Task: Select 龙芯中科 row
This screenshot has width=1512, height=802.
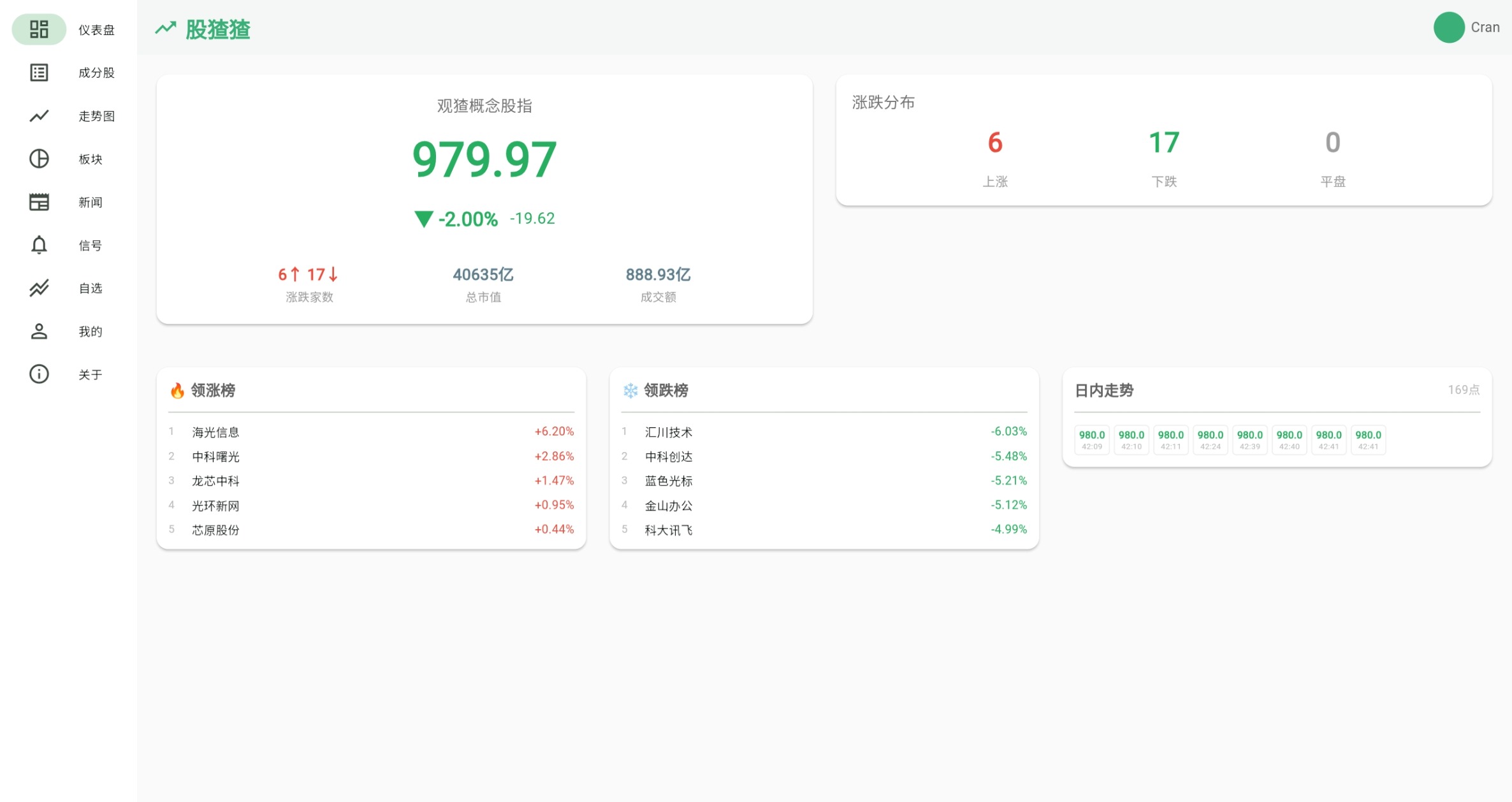Action: (371, 481)
